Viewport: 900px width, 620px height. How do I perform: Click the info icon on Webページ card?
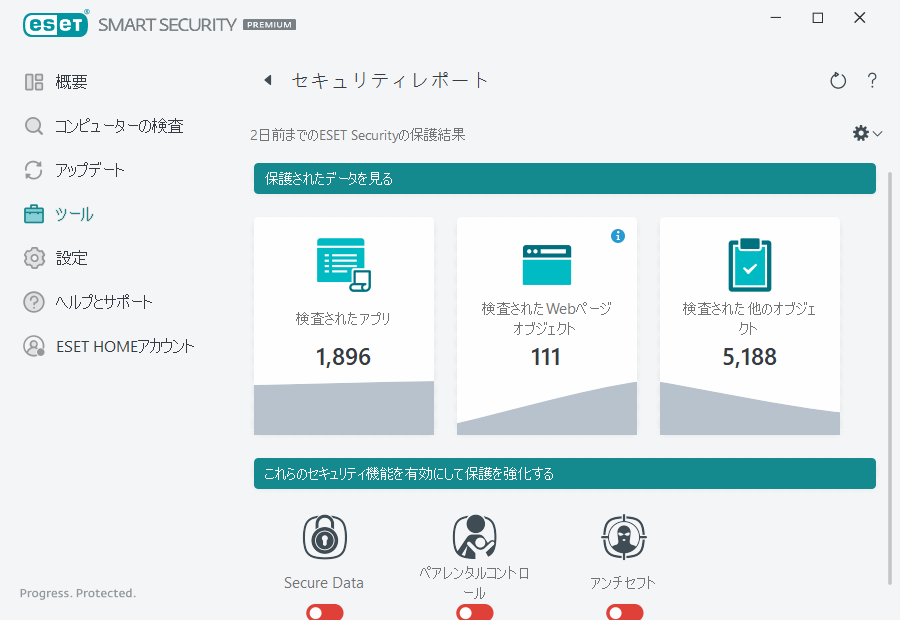point(618,236)
